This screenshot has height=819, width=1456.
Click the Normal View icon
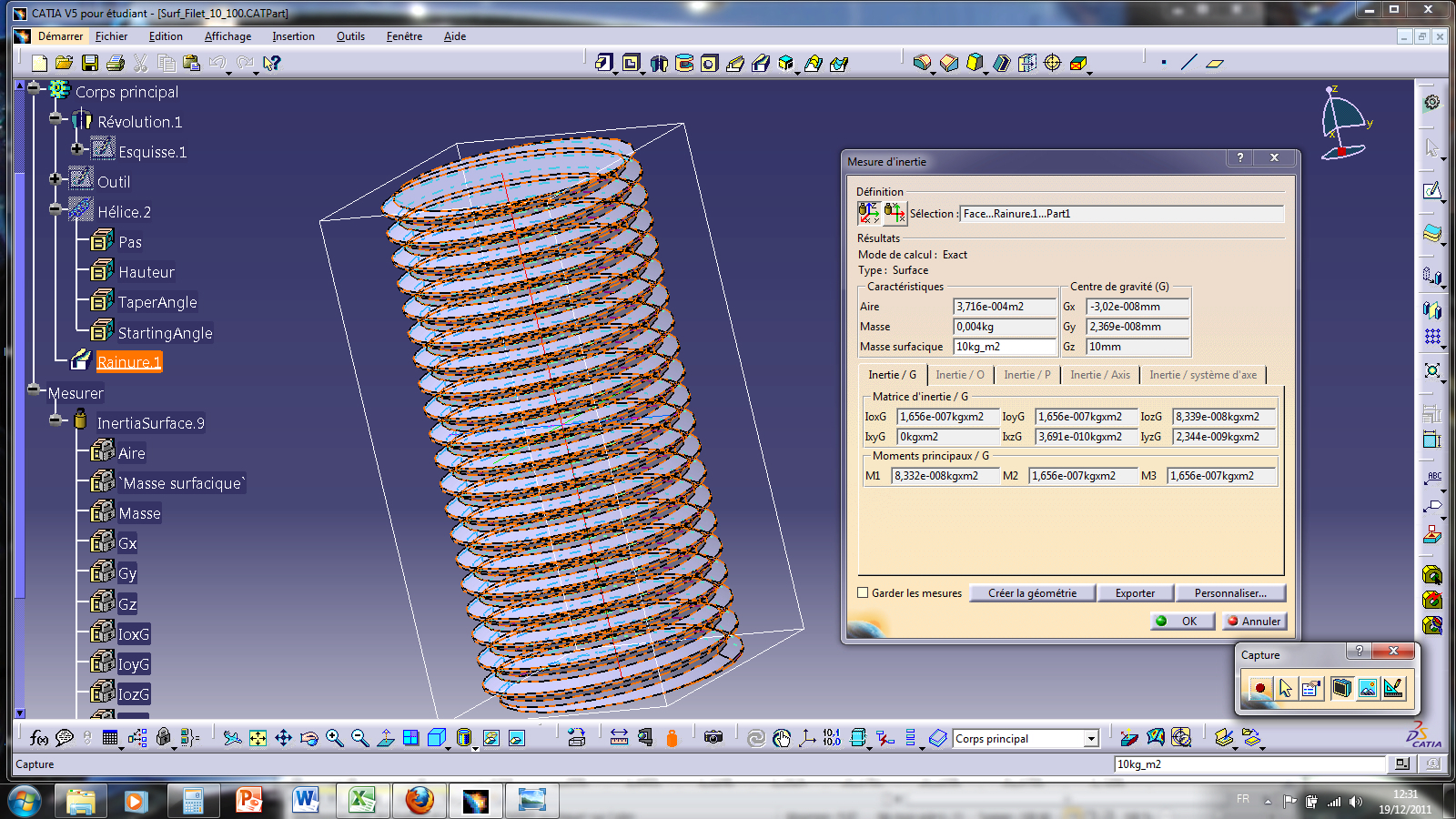click(385, 738)
